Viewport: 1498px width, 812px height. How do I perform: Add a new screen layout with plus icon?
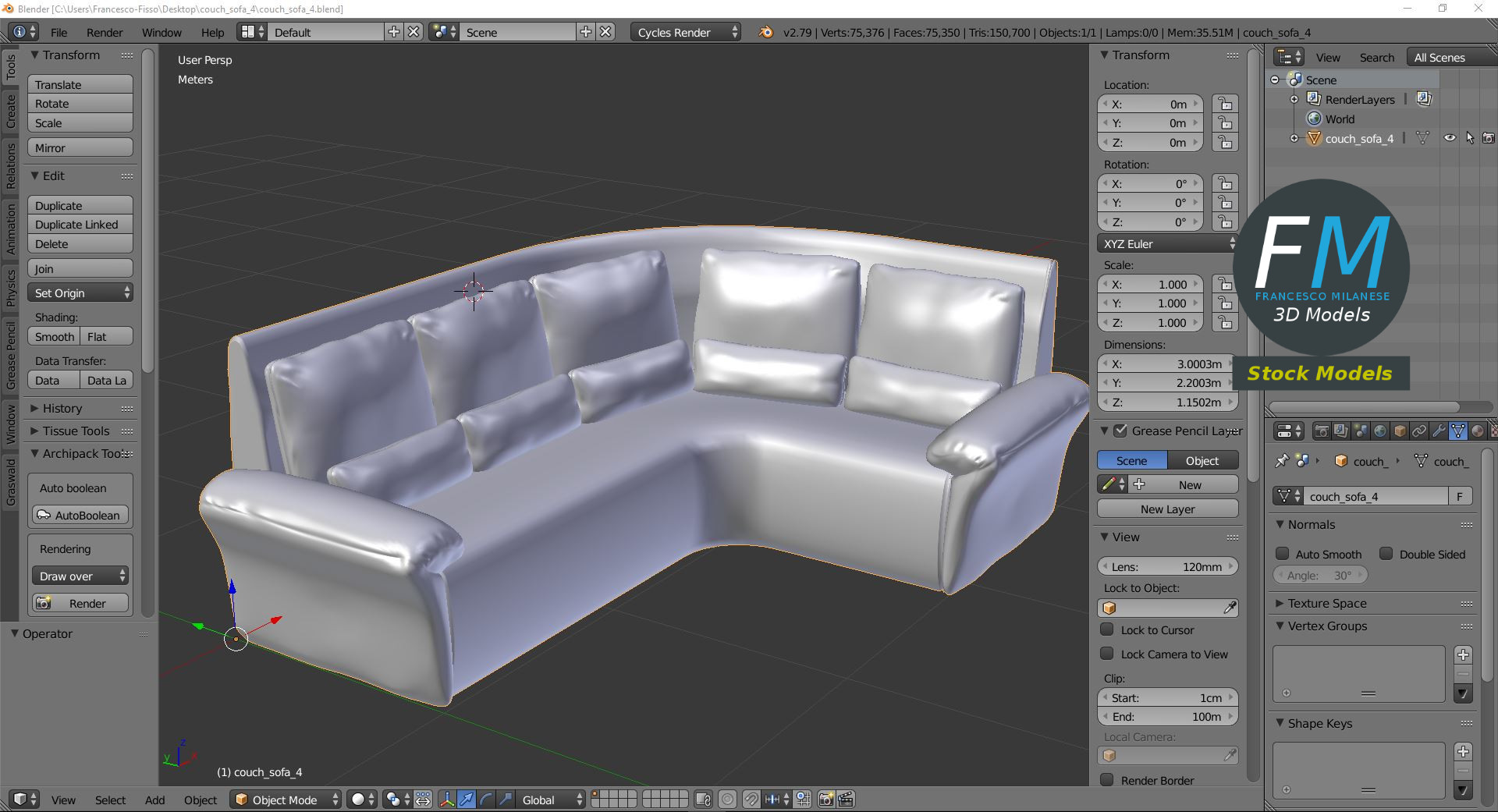pos(394,32)
